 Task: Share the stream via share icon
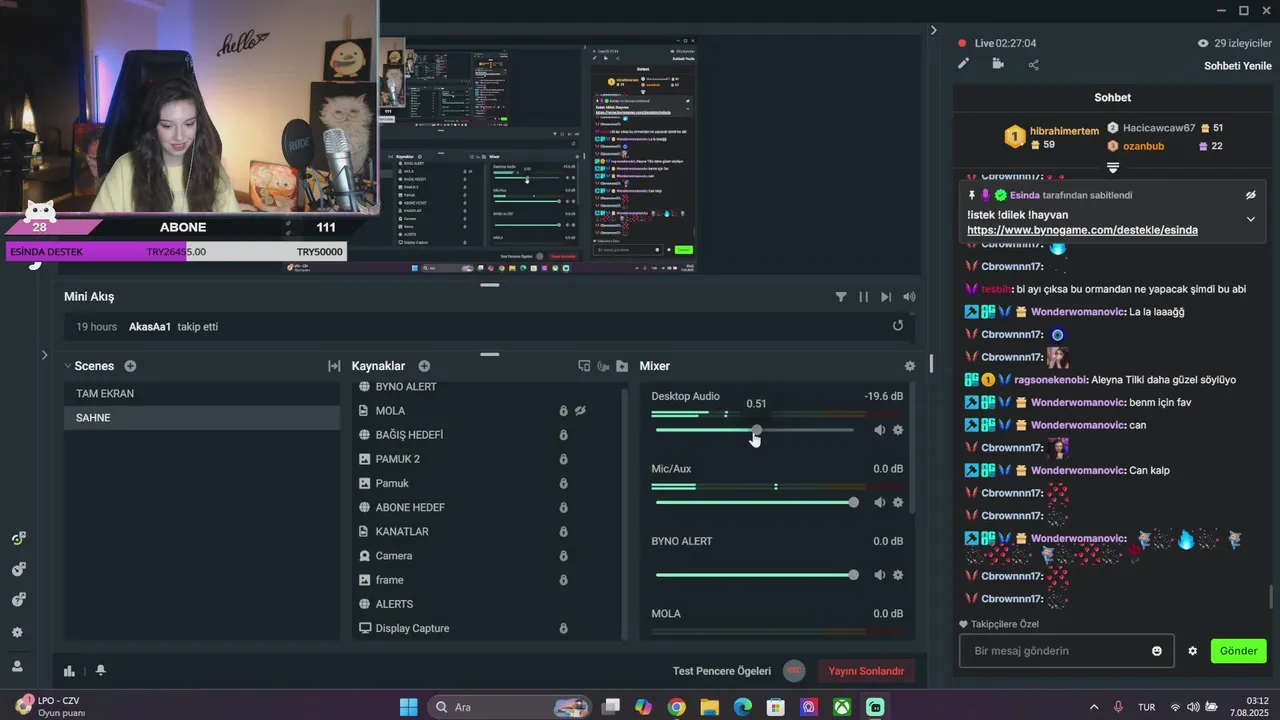pos(1033,64)
